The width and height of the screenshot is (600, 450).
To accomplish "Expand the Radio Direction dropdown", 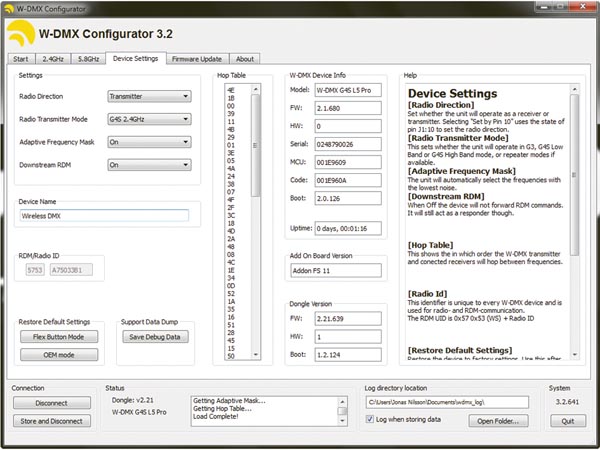I will click(149, 96).
